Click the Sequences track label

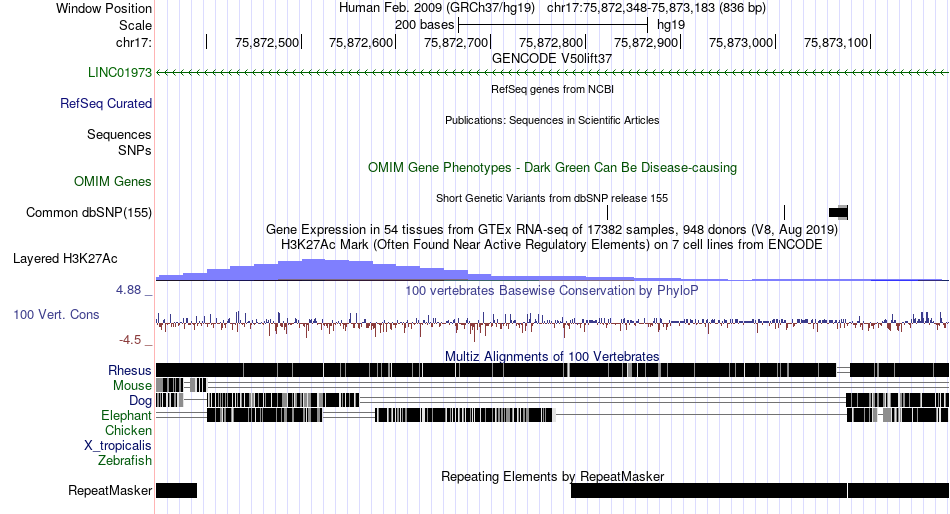[119, 135]
